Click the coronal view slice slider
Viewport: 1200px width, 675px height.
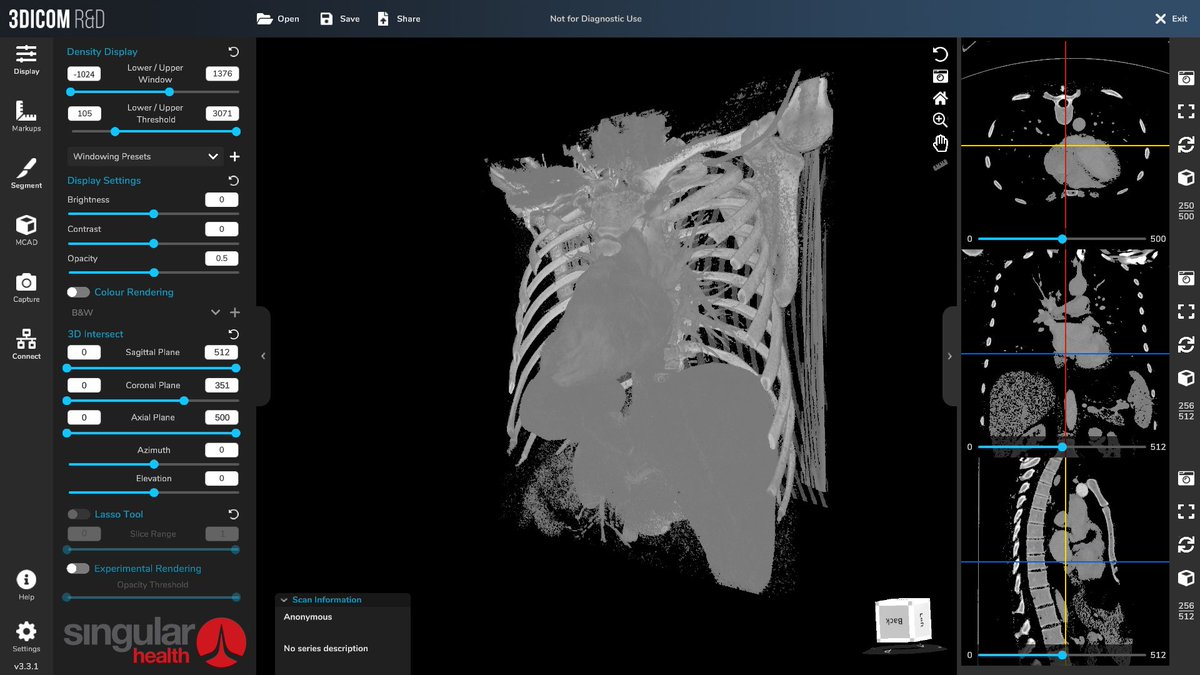pyautogui.click(x=1061, y=447)
